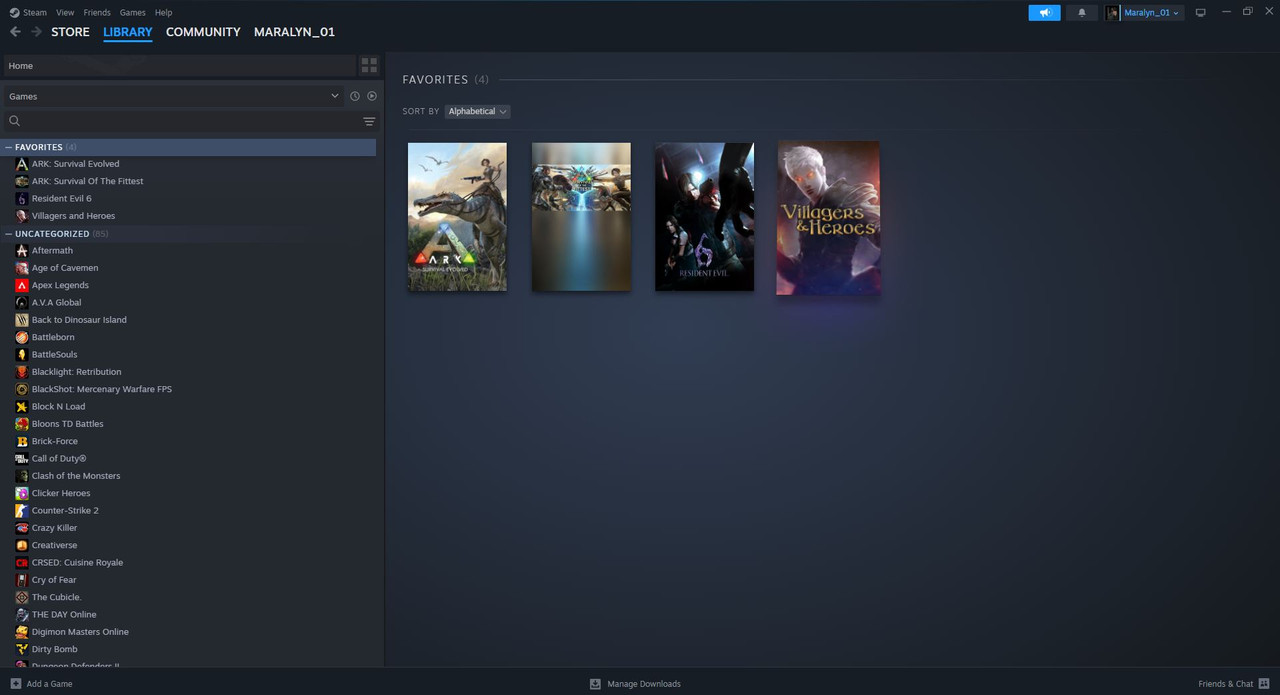Click the ARK: Survival Evolved list icon
This screenshot has height=695, width=1280.
pyautogui.click(x=22, y=164)
